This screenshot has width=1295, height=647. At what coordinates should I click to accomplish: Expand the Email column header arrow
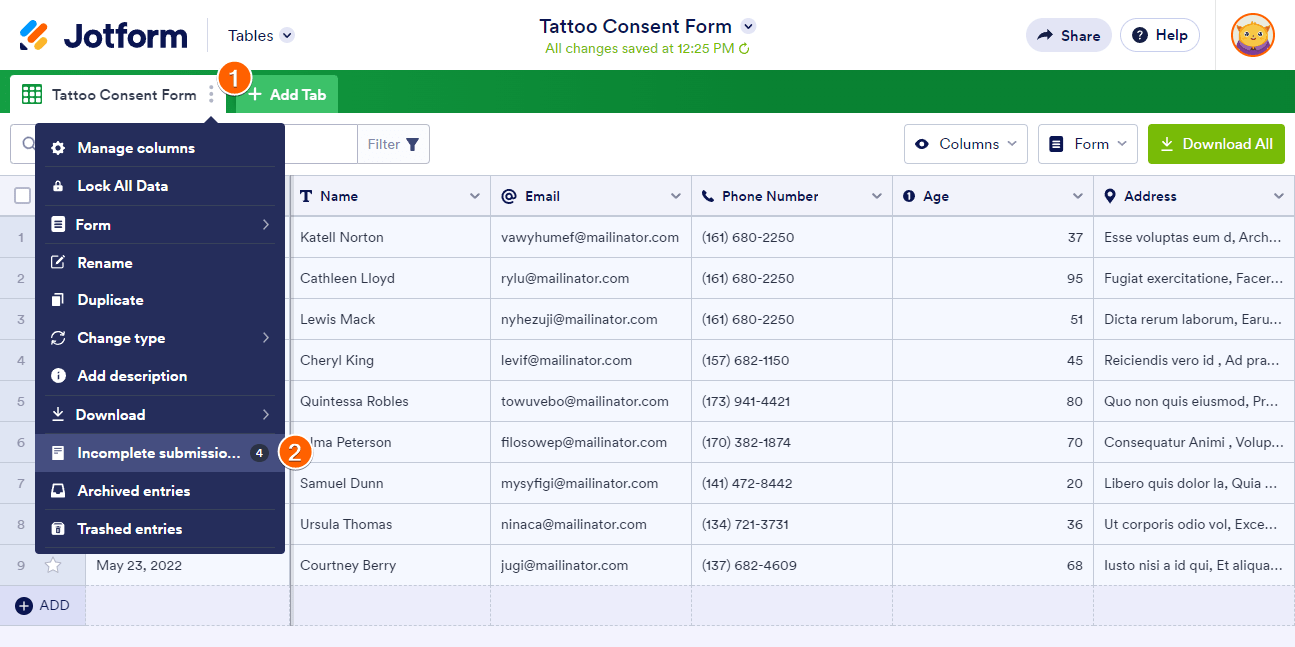click(676, 196)
